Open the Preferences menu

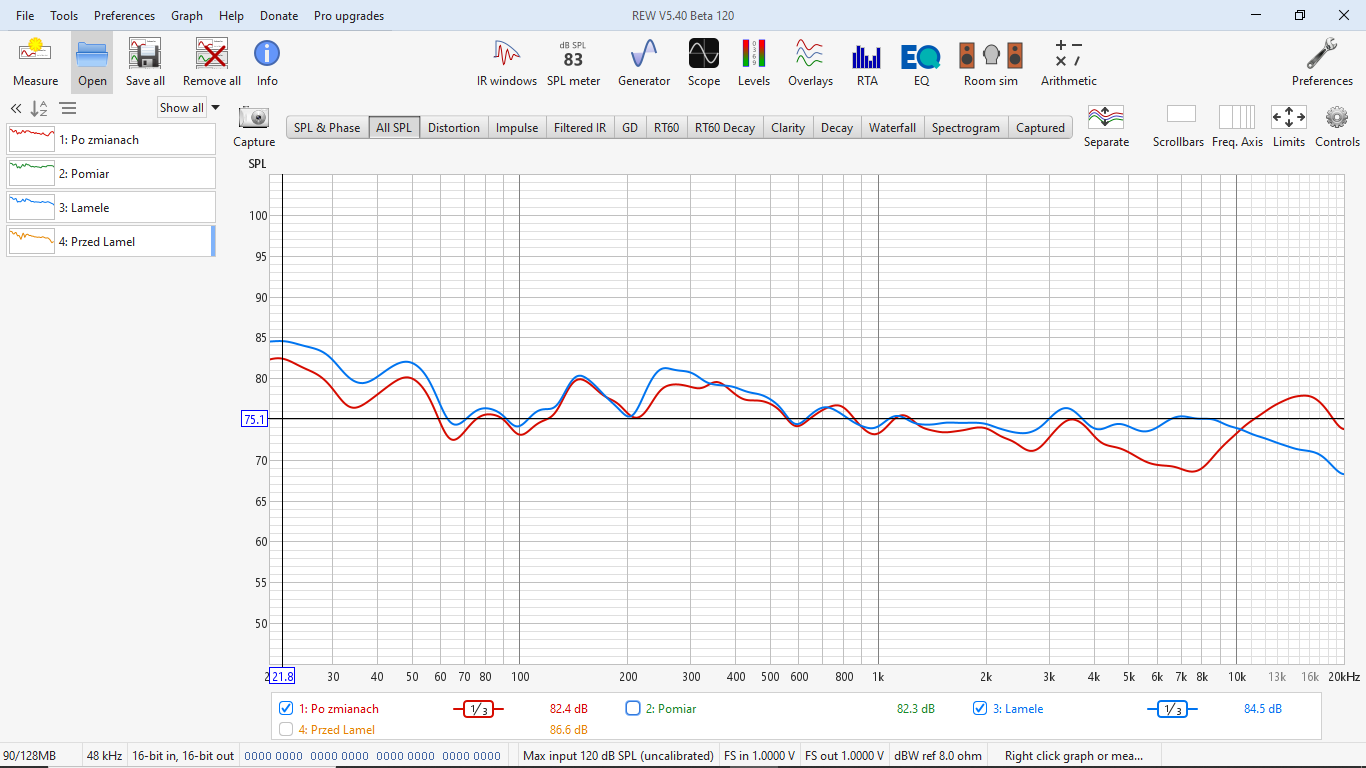click(x=124, y=16)
